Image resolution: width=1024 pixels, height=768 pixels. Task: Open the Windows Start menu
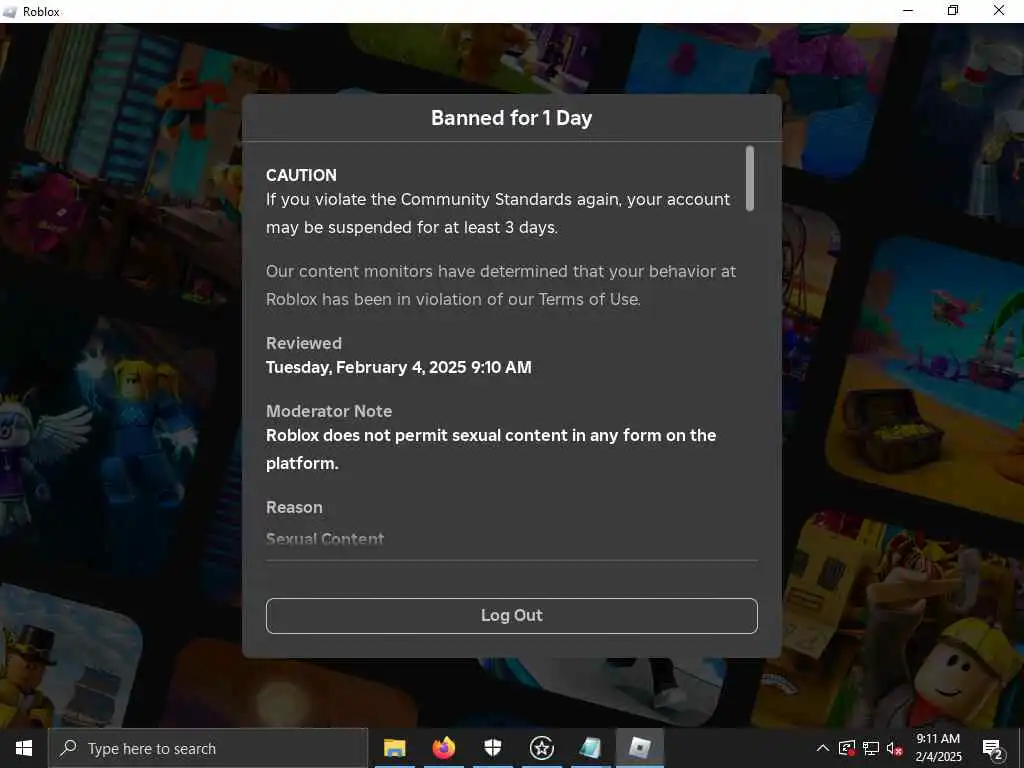pos(24,748)
